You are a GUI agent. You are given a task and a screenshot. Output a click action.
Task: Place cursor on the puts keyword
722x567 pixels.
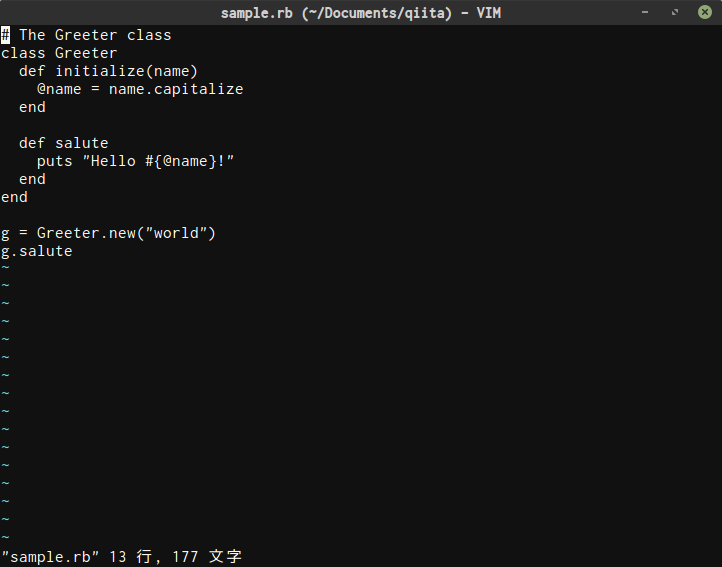pyautogui.click(x=55, y=161)
